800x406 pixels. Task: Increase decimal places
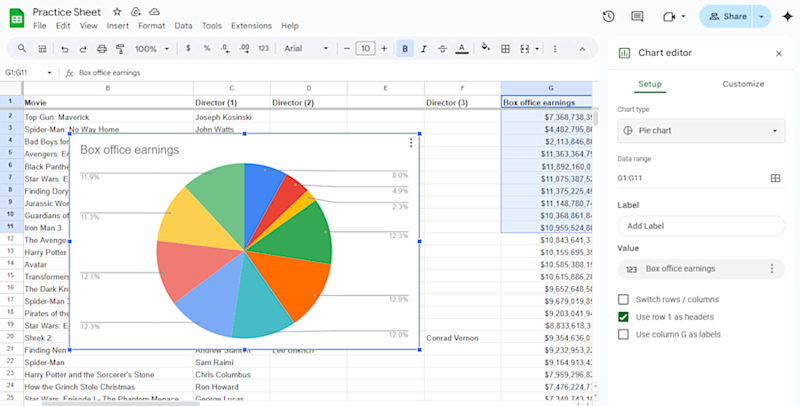[244, 48]
